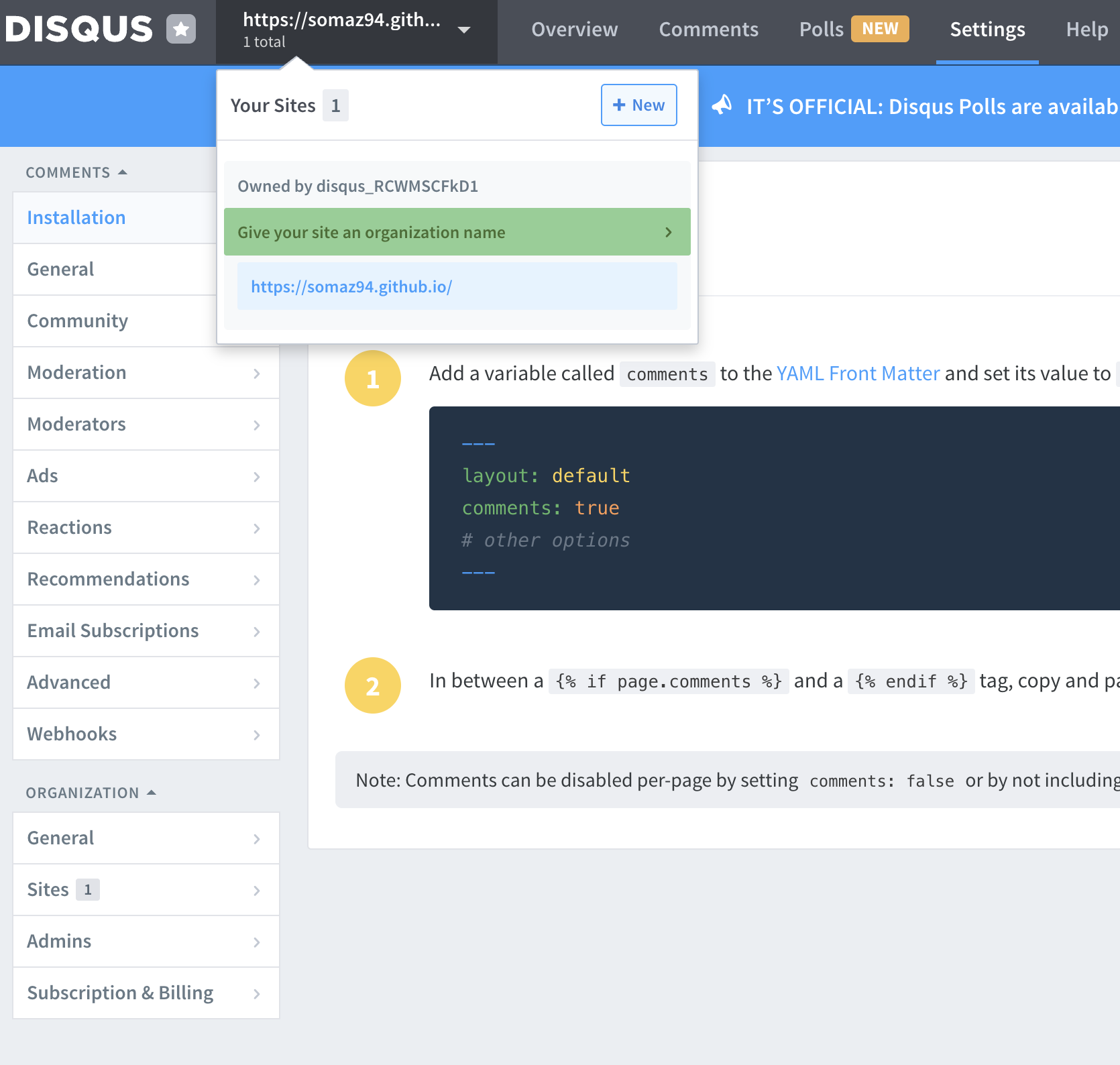Toggle the site selector dropdown arrow

tap(463, 30)
